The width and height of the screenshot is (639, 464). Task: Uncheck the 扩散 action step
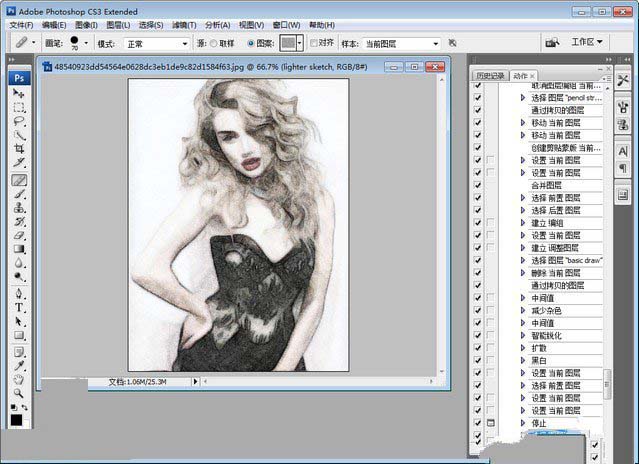click(x=478, y=348)
